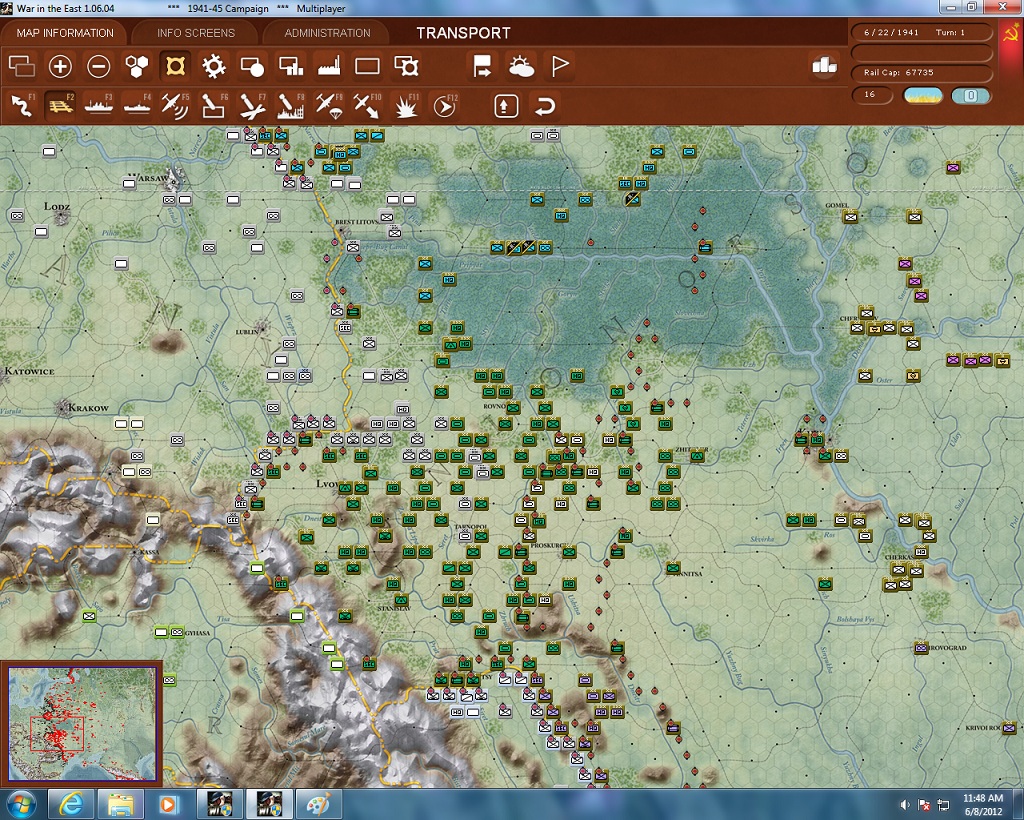Open Internet Explorer from the taskbar
The width and height of the screenshot is (1024, 820).
point(71,804)
